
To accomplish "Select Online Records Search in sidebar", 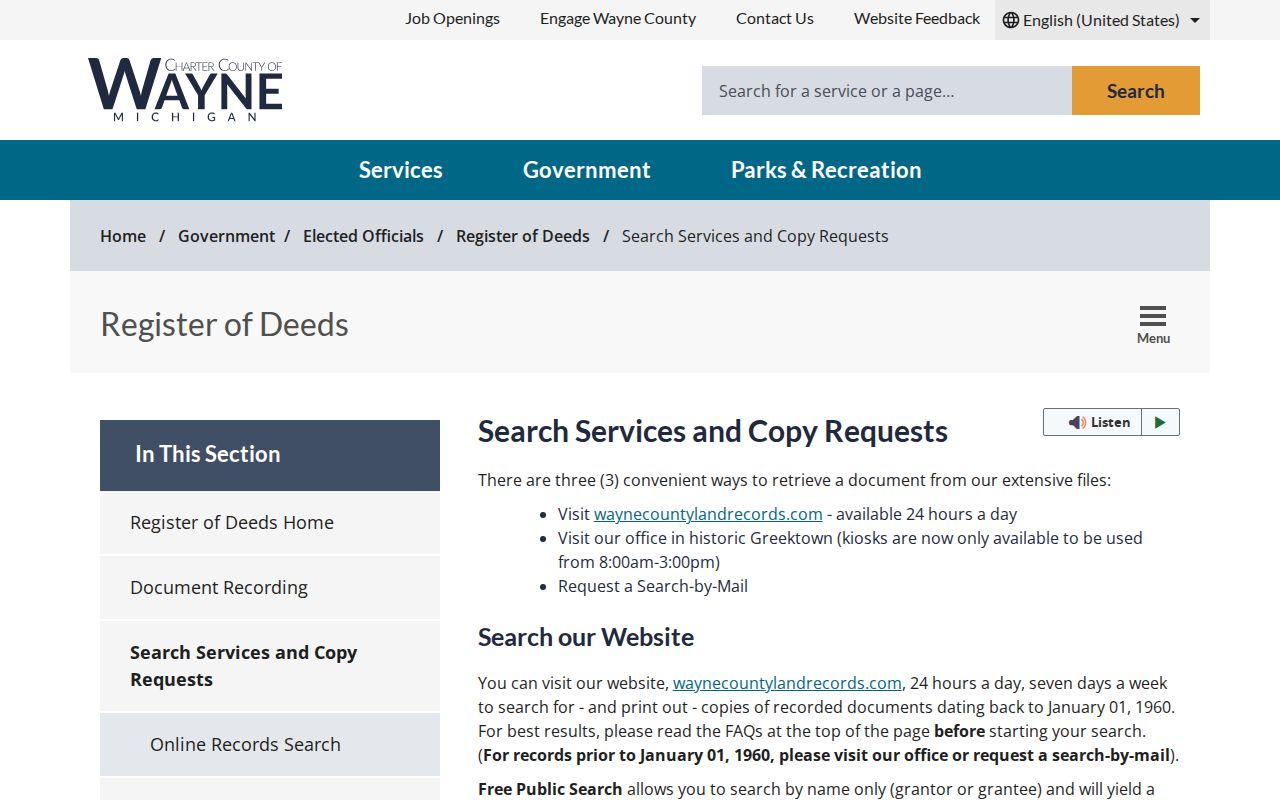I will point(270,745).
